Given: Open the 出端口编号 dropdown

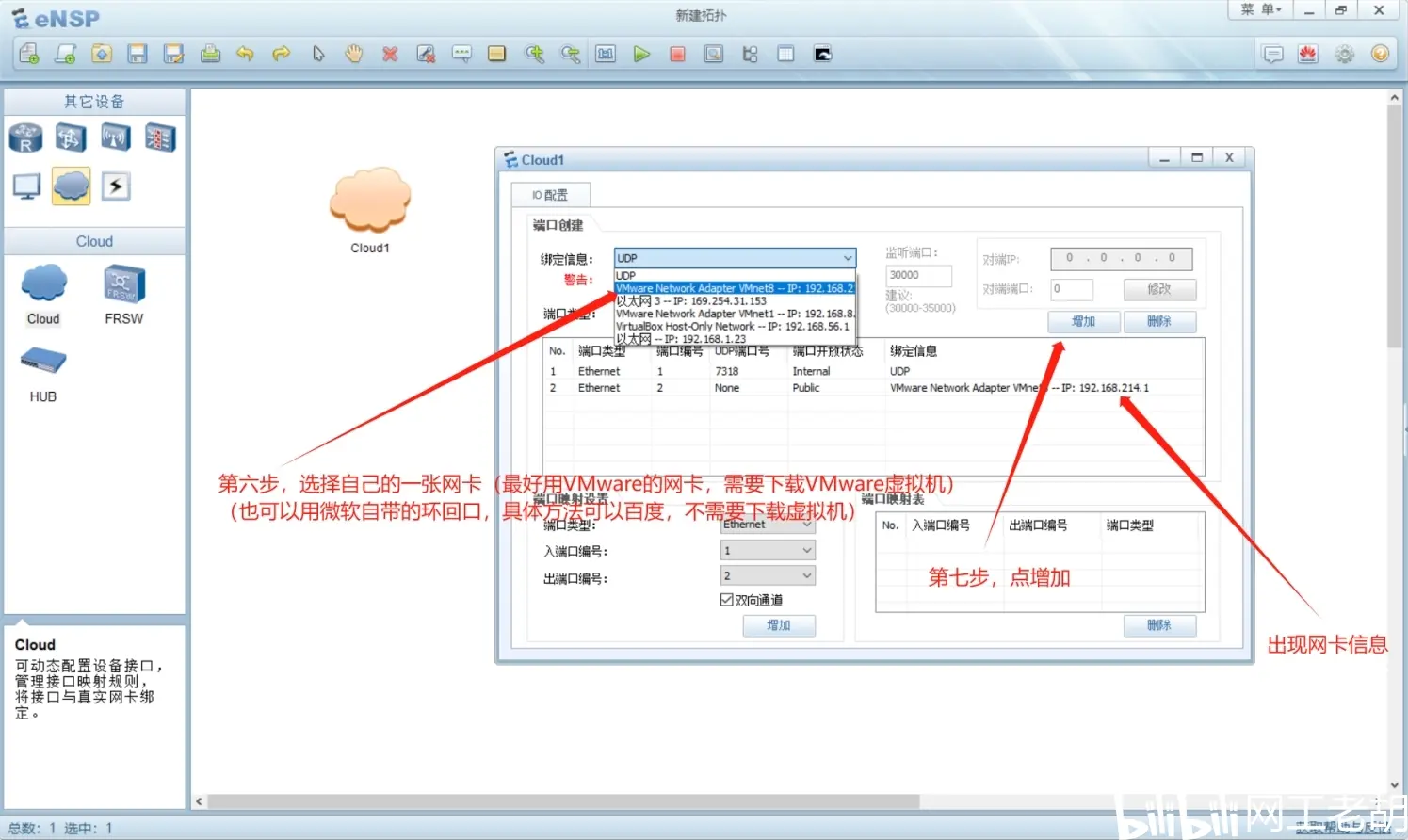Looking at the screenshot, I should [768, 575].
